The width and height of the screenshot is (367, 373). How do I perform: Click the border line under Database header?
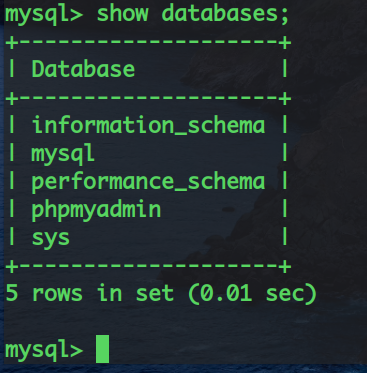(x=148, y=99)
